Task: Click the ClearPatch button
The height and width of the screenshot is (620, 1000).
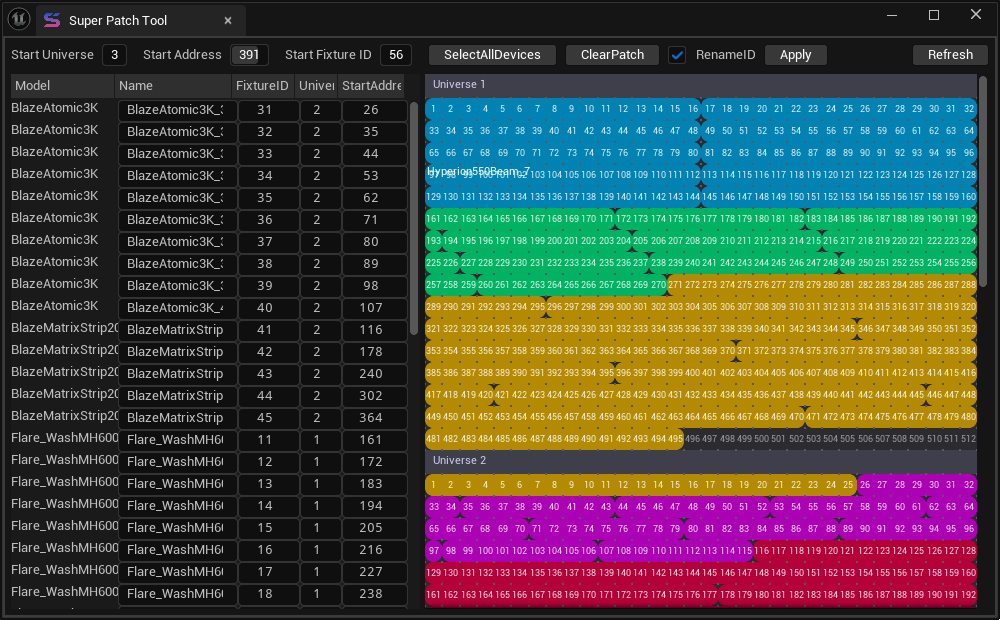Action: pos(612,55)
